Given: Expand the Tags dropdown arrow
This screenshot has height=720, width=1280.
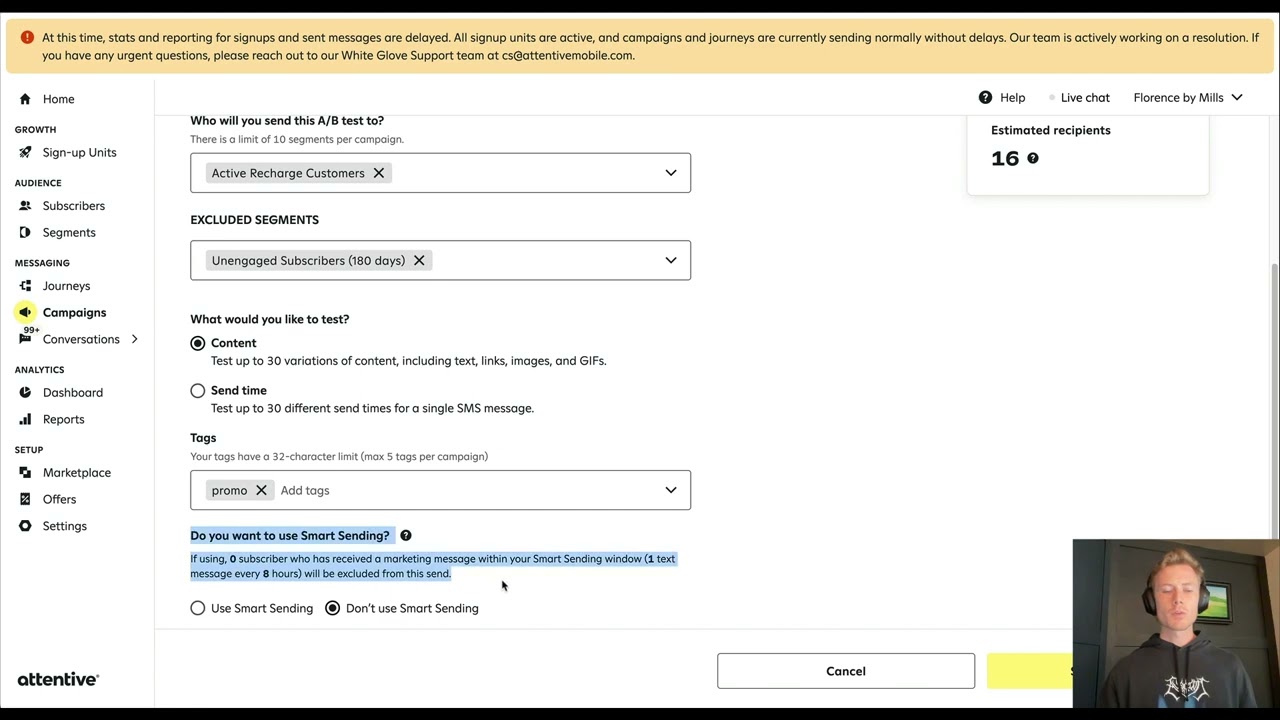Looking at the screenshot, I should tap(671, 490).
